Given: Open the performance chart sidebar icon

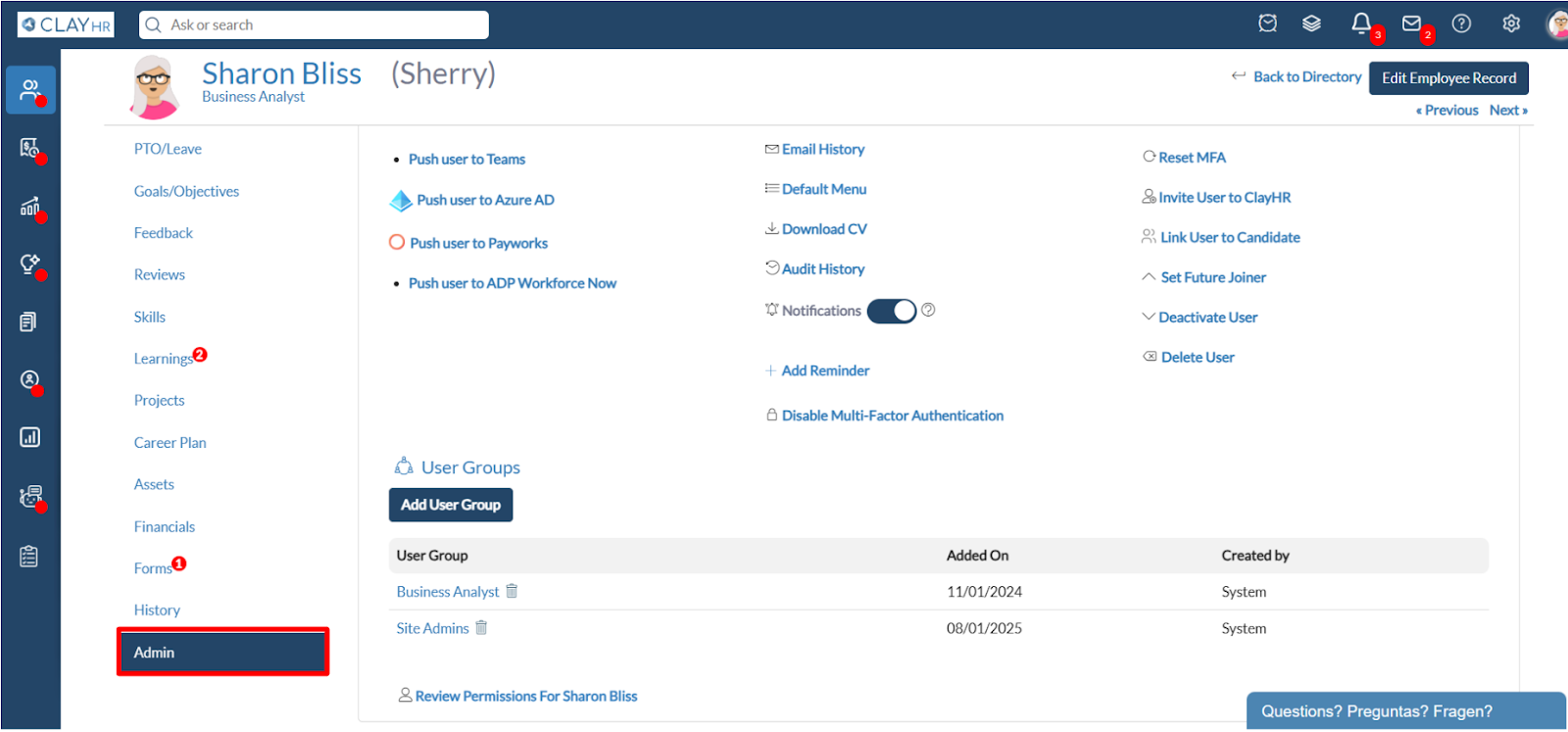Looking at the screenshot, I should pos(30,206).
